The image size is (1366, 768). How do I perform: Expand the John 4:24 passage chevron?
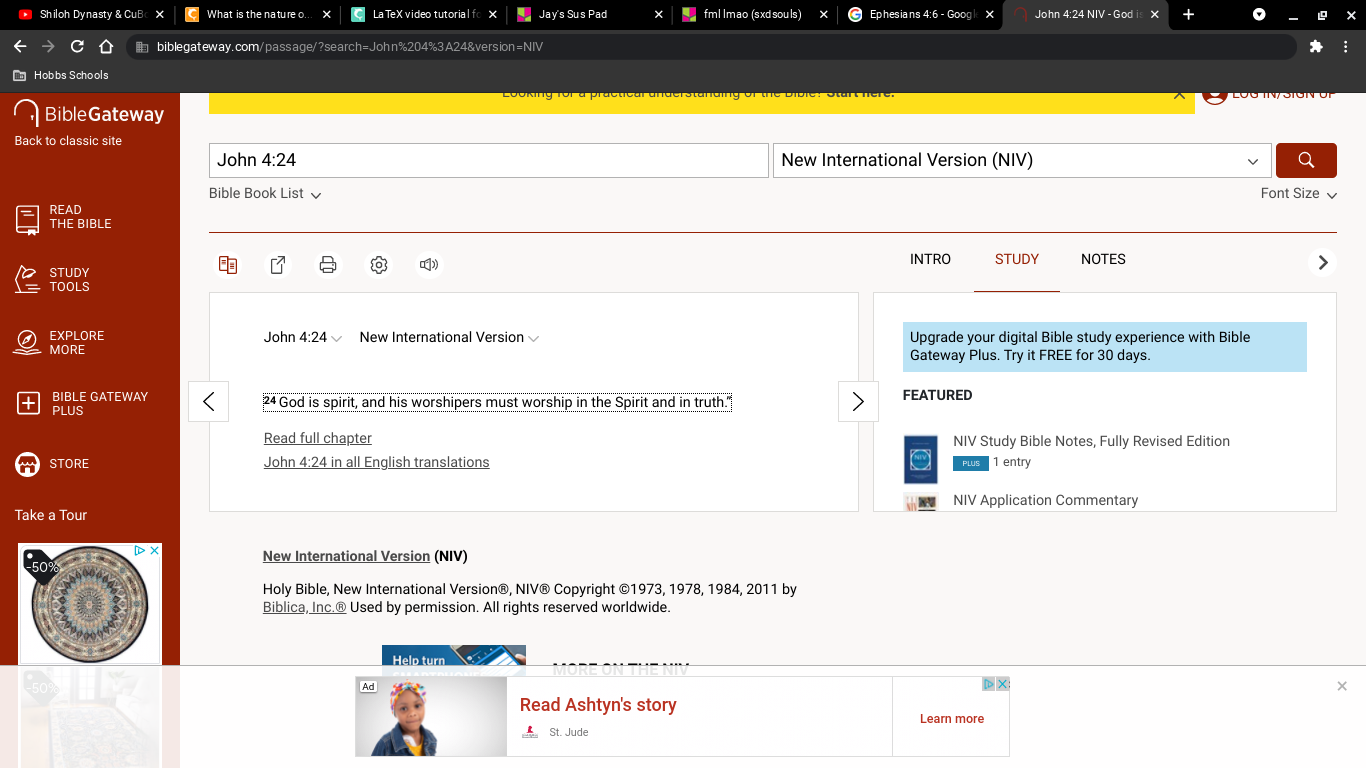click(x=337, y=339)
